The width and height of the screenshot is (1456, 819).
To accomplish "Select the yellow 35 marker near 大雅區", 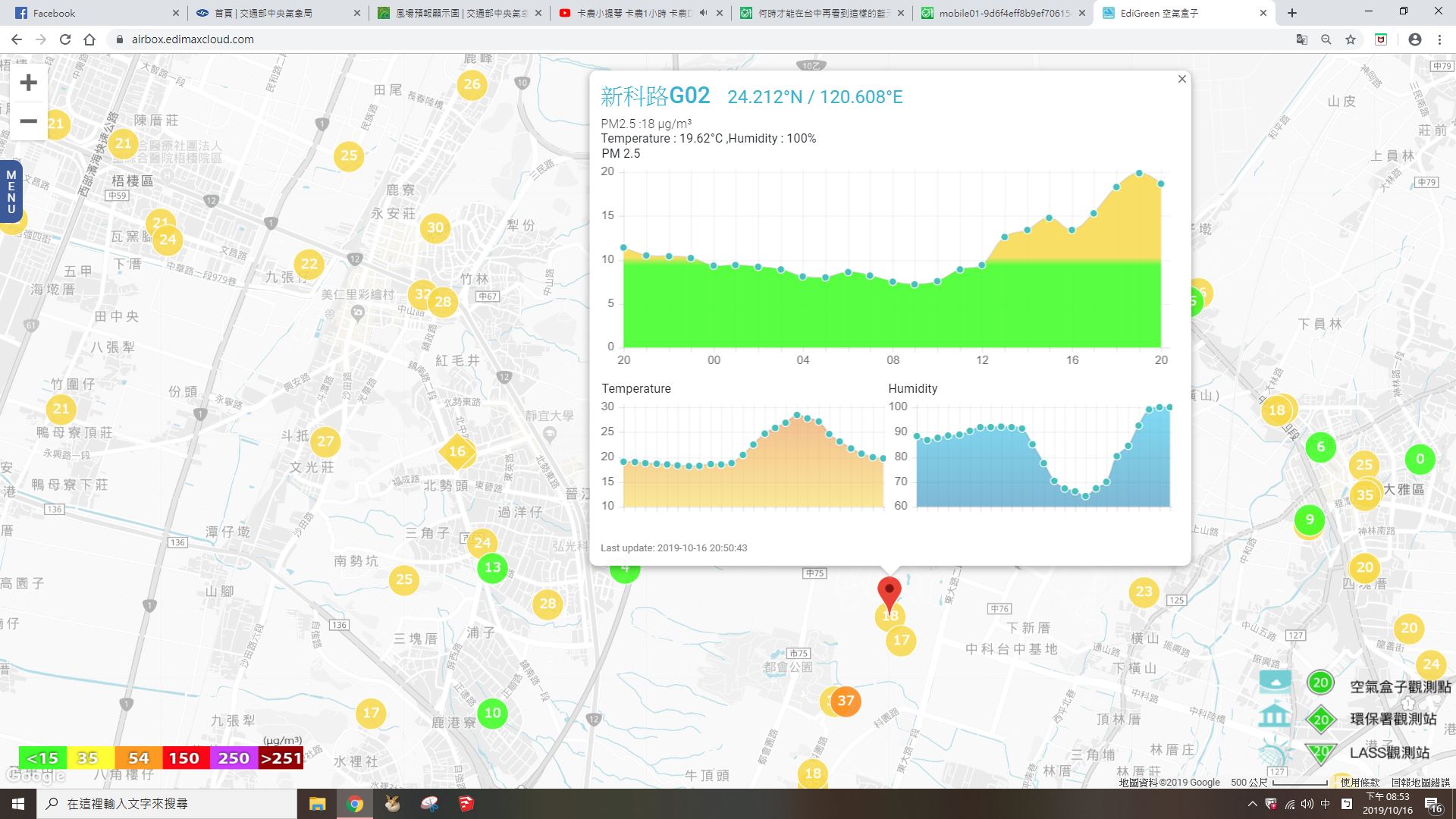I will 1365,495.
